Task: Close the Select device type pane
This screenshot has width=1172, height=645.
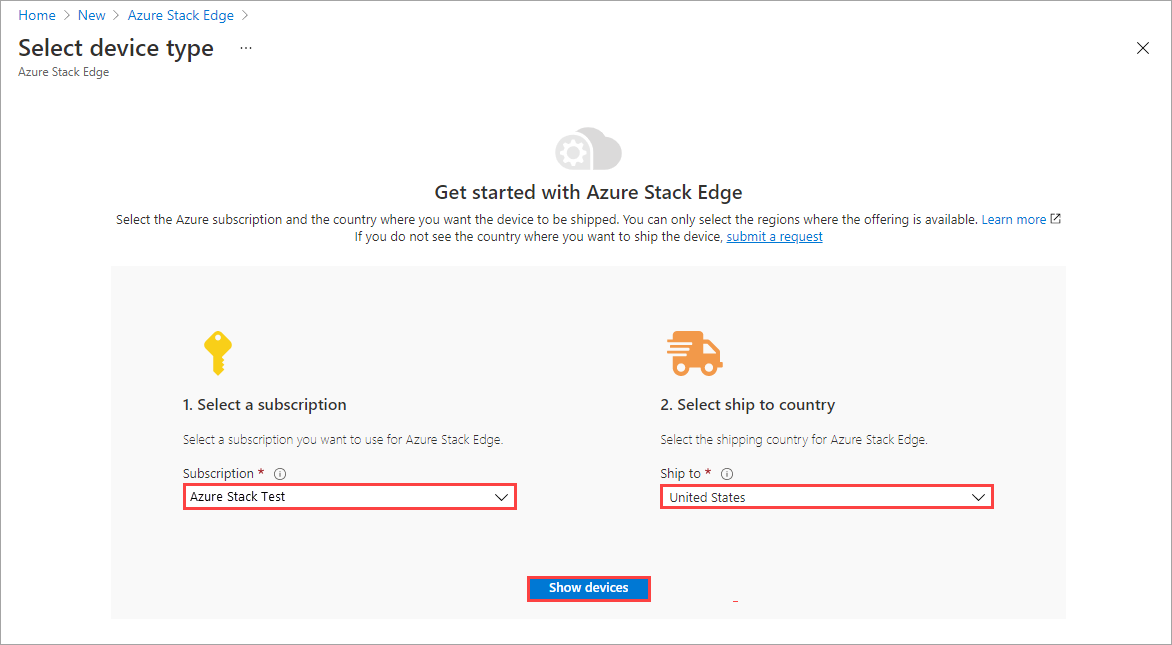Action: [1142, 47]
